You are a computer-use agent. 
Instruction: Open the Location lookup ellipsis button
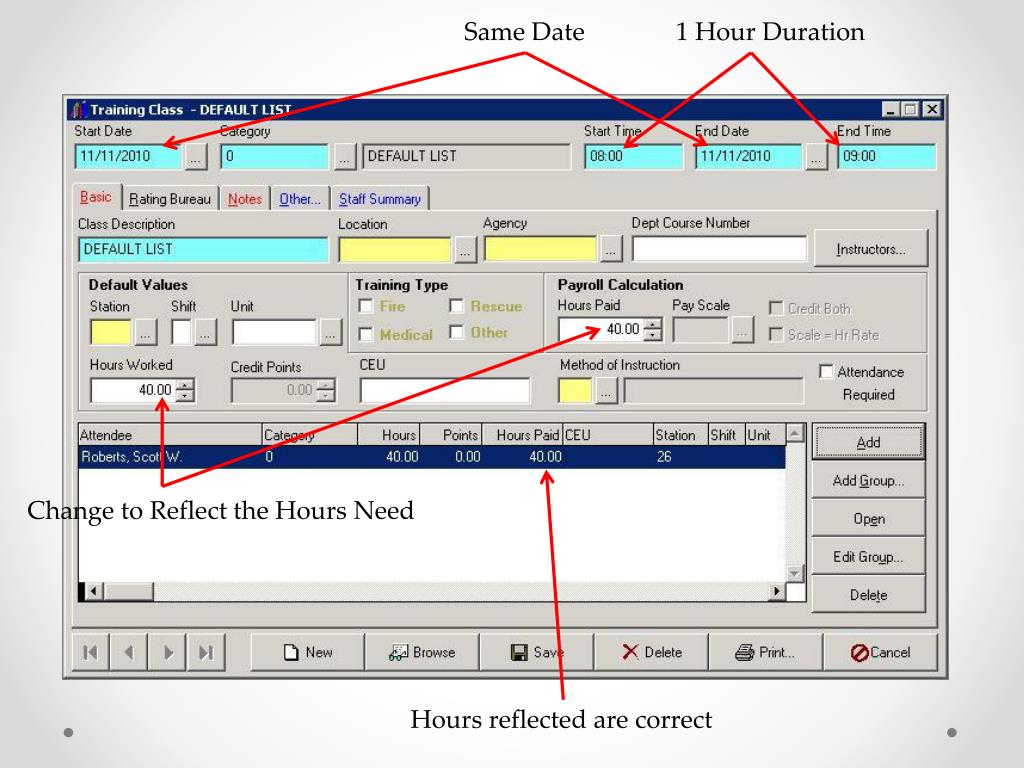click(x=465, y=250)
